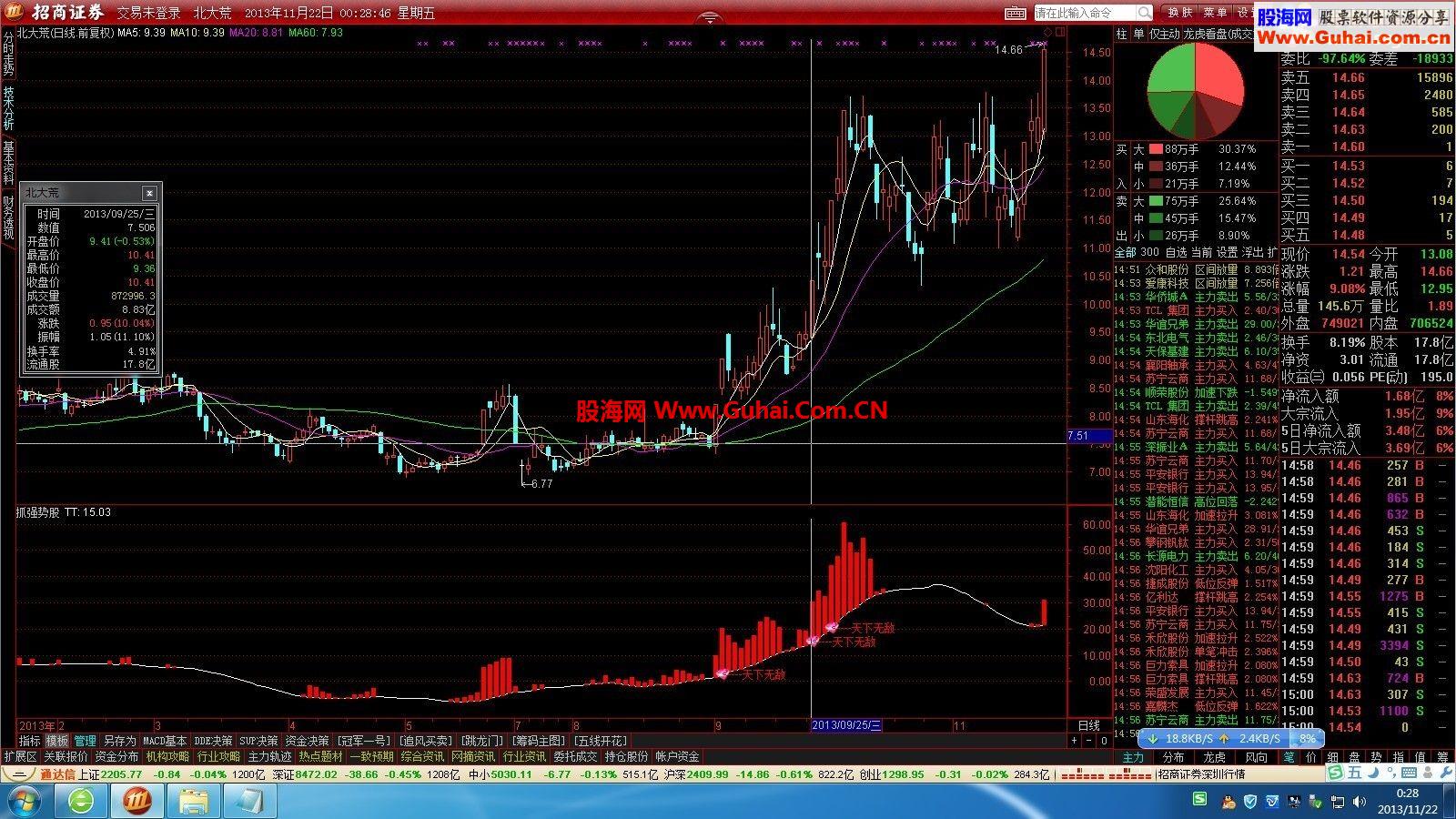Screen dimensions: 1456x819
Task: Switch to DDE决策 template
Action: click(x=213, y=742)
